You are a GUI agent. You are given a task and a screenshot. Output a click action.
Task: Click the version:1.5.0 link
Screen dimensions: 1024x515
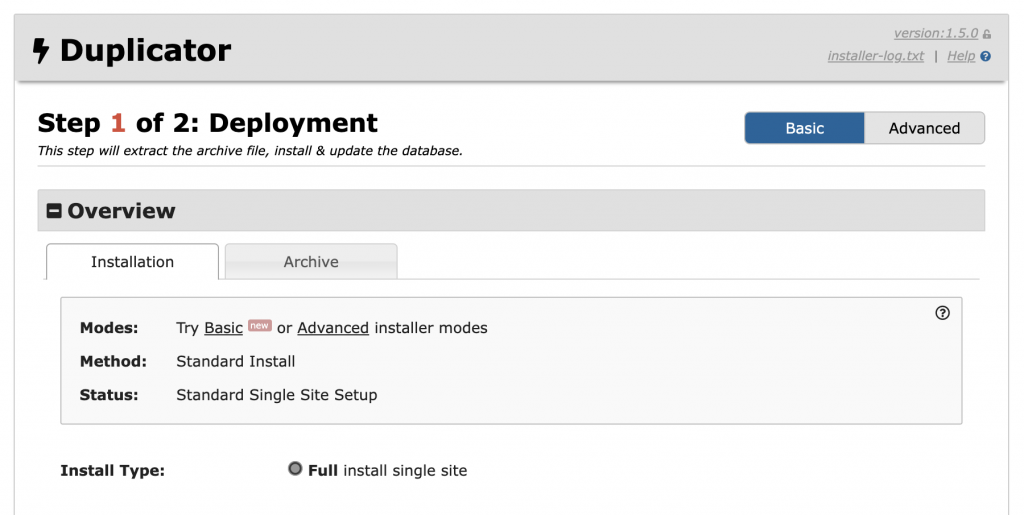936,33
